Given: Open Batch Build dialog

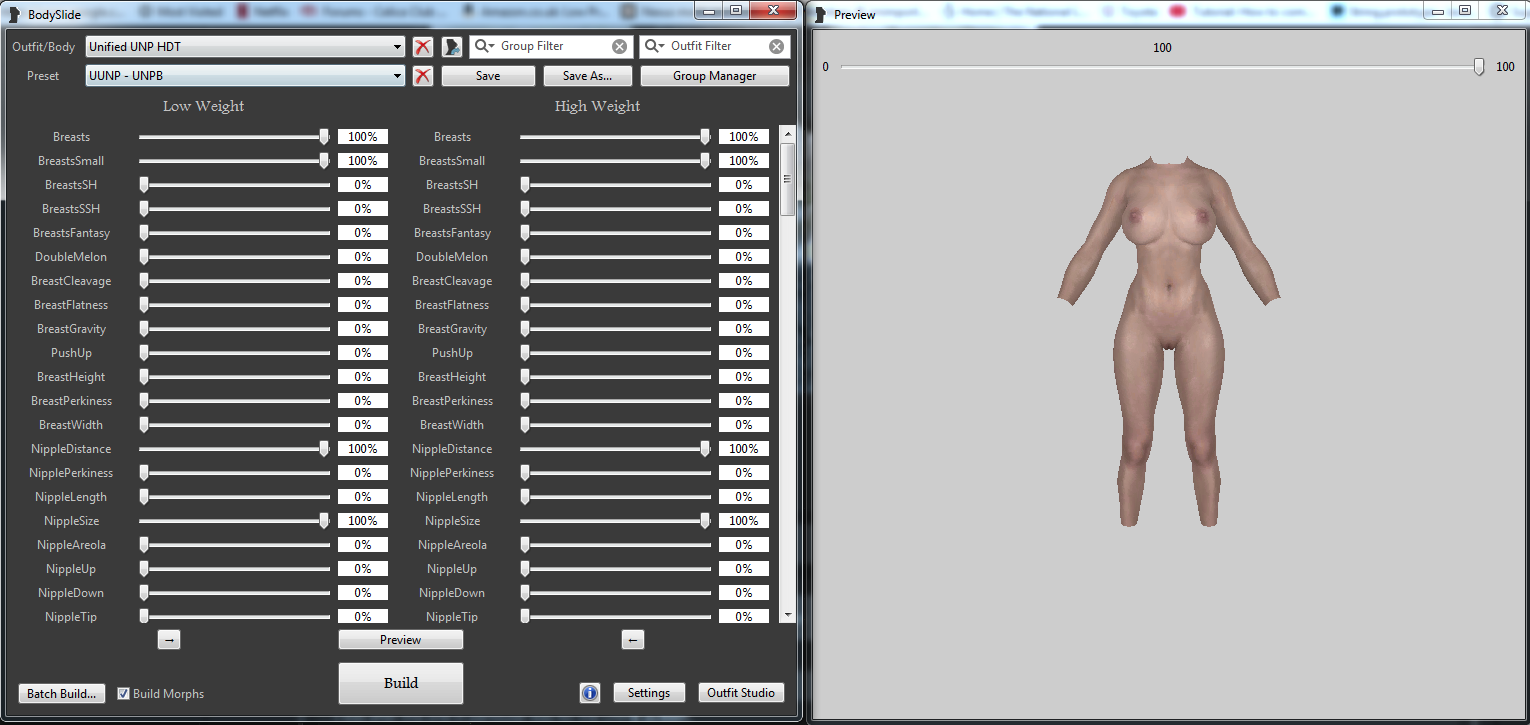Looking at the screenshot, I should (61, 693).
